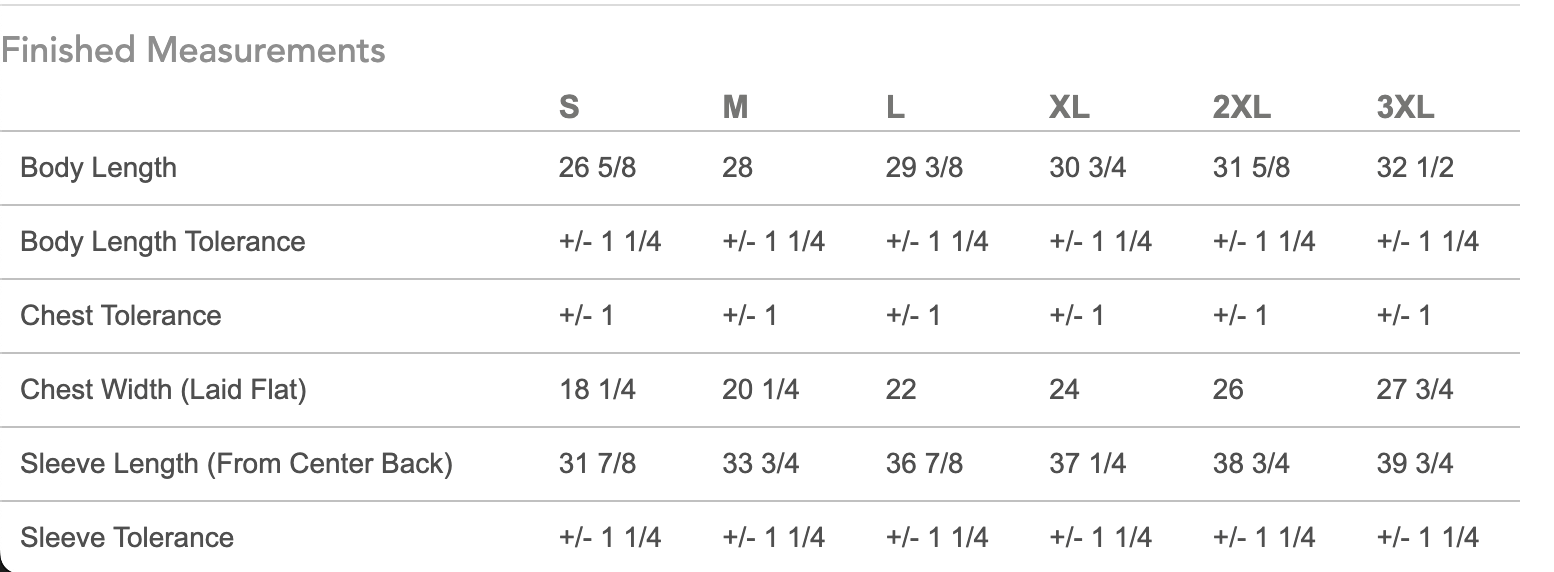Click the 3XL size column header
This screenshot has height=572, width=1554.
(x=1404, y=107)
